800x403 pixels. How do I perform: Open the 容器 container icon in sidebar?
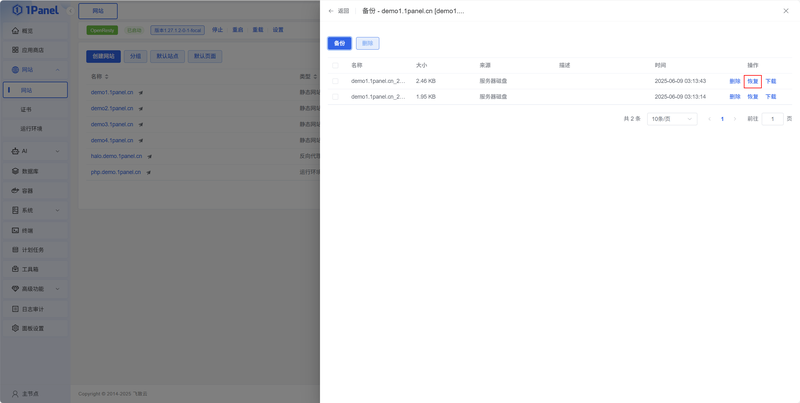pyautogui.click(x=15, y=191)
